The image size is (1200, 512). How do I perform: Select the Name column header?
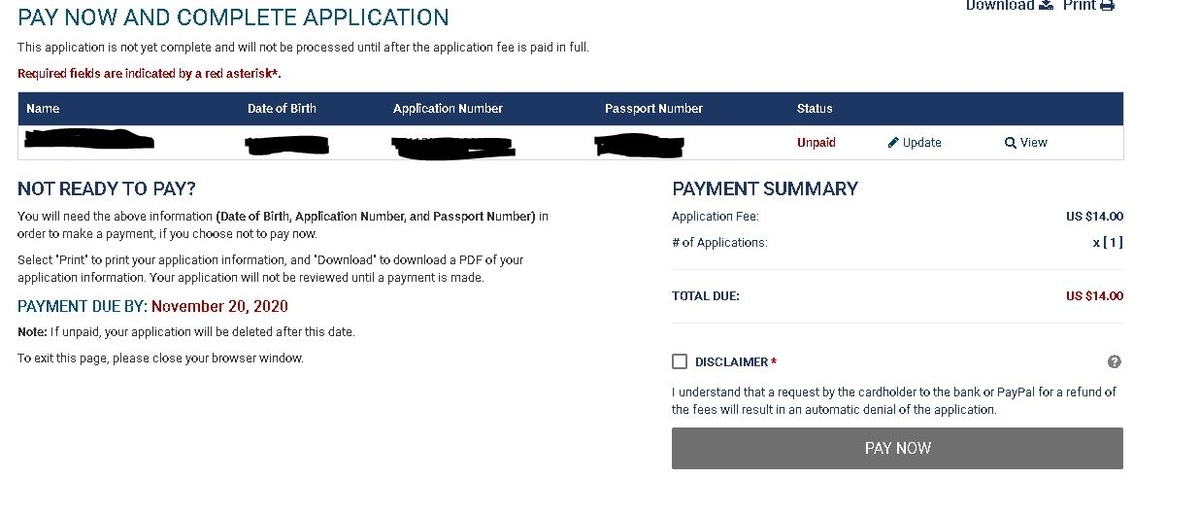point(42,108)
